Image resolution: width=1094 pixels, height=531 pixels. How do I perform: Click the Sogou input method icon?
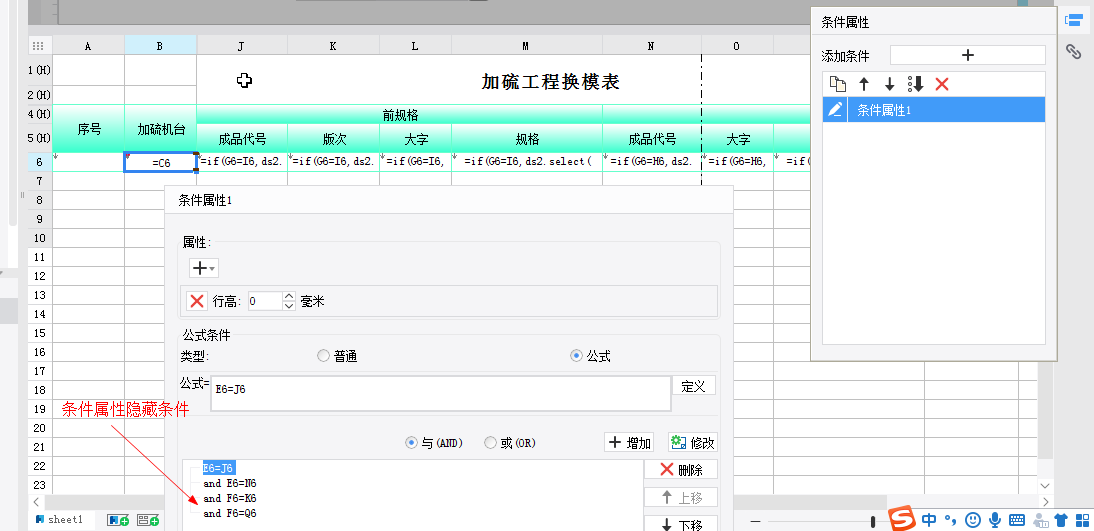click(903, 519)
